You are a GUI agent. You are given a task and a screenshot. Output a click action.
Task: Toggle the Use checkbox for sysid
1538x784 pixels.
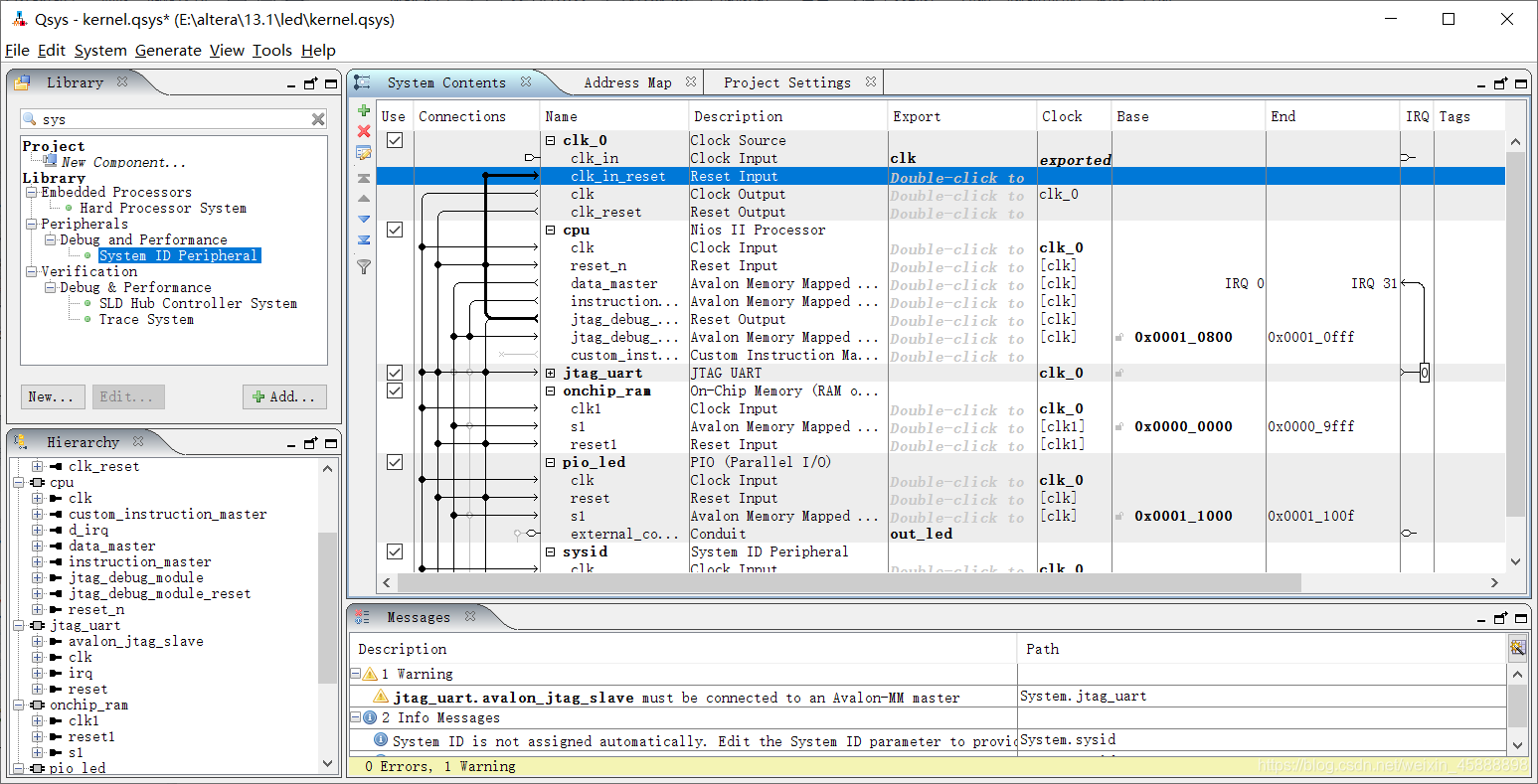[x=395, y=551]
